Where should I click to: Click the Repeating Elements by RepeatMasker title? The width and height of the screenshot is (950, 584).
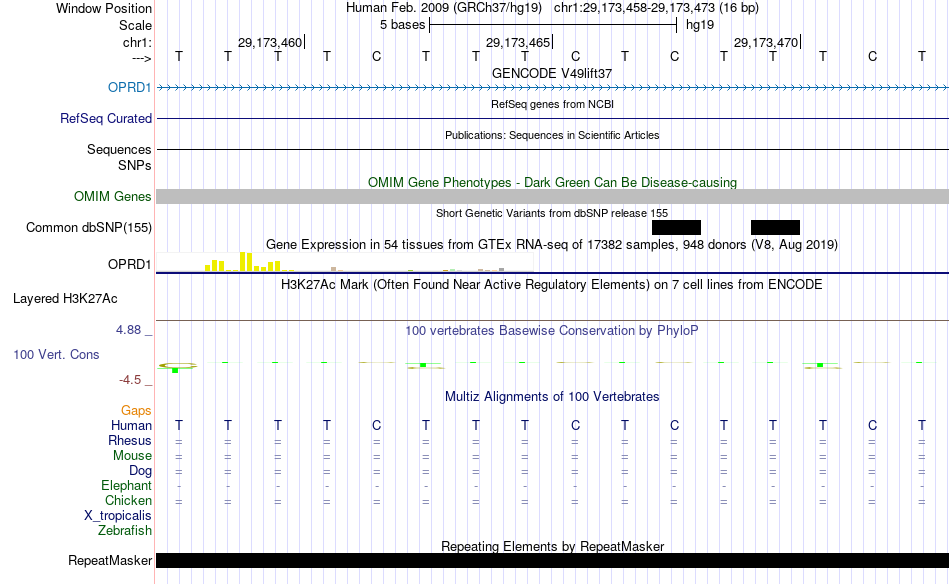553,546
